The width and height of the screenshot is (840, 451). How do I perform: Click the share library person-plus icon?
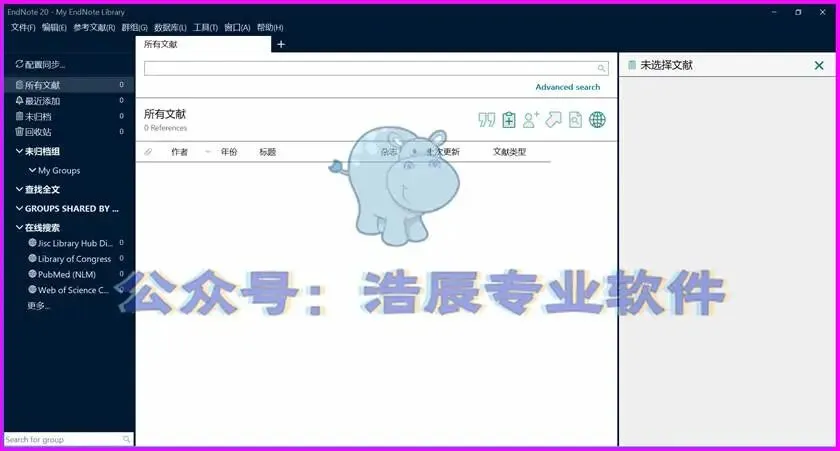(531, 119)
